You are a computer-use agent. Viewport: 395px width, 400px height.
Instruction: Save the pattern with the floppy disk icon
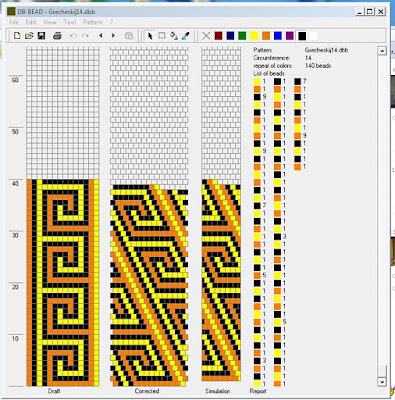(41, 36)
